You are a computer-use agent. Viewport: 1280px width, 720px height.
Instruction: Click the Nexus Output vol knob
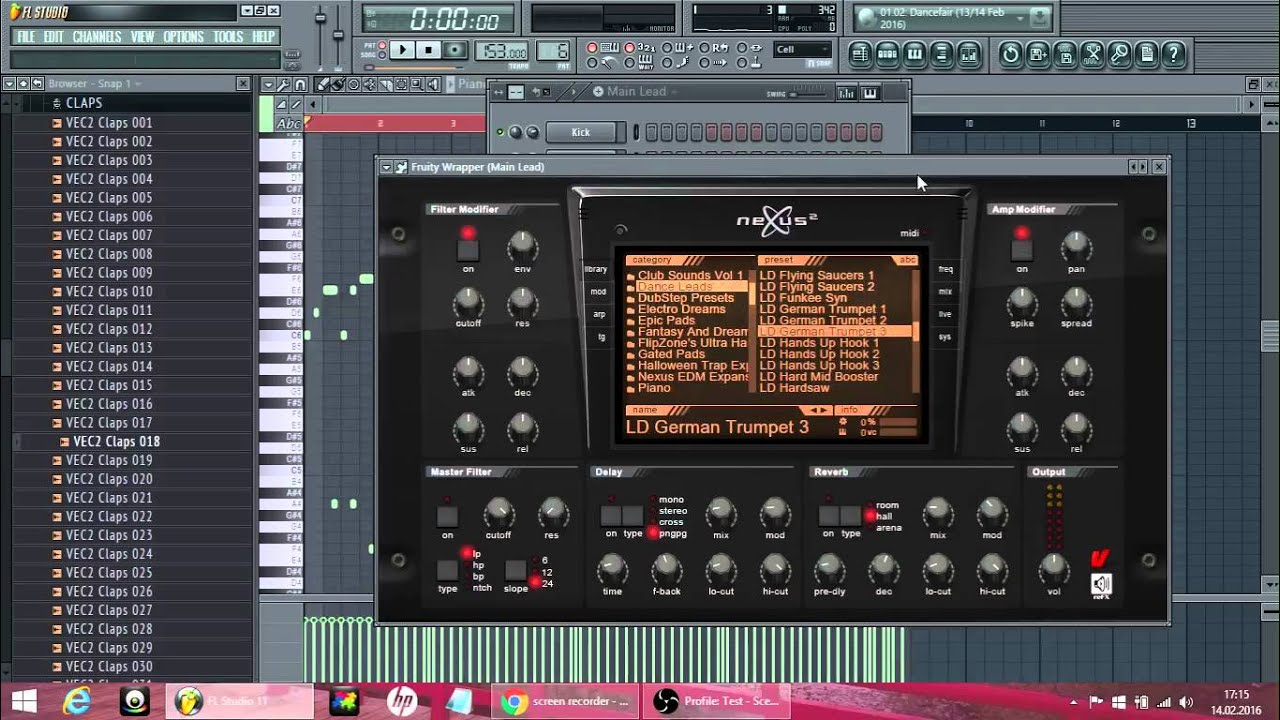[1053, 568]
